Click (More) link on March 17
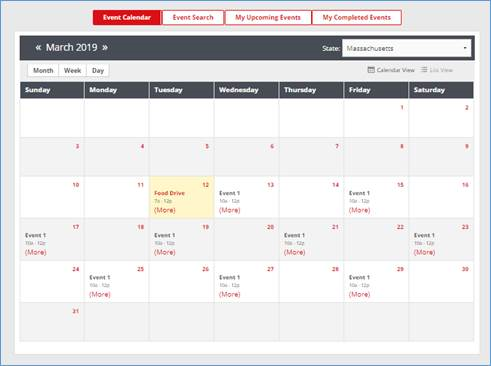Viewport: 491px width, 366px height. coord(36,252)
